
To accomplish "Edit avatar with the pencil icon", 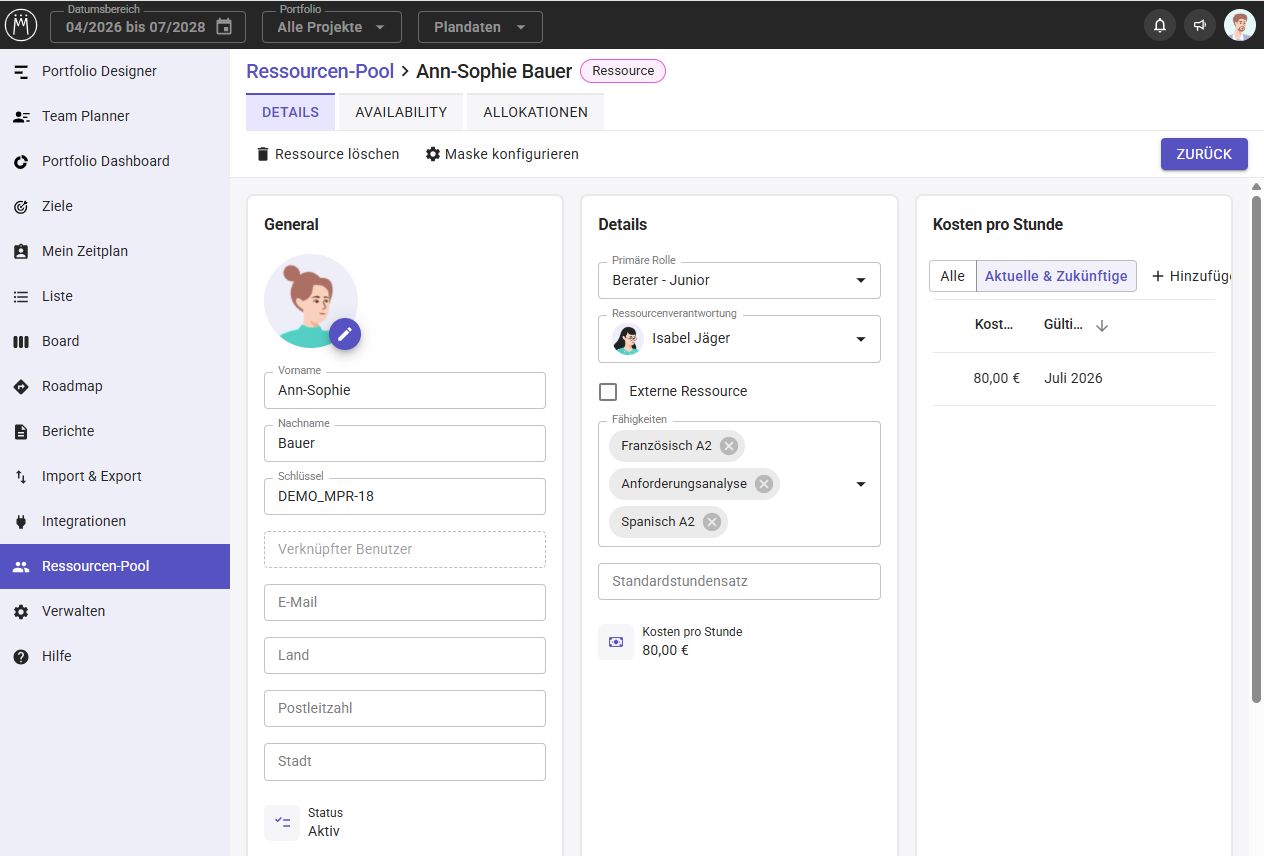I will 345,334.
